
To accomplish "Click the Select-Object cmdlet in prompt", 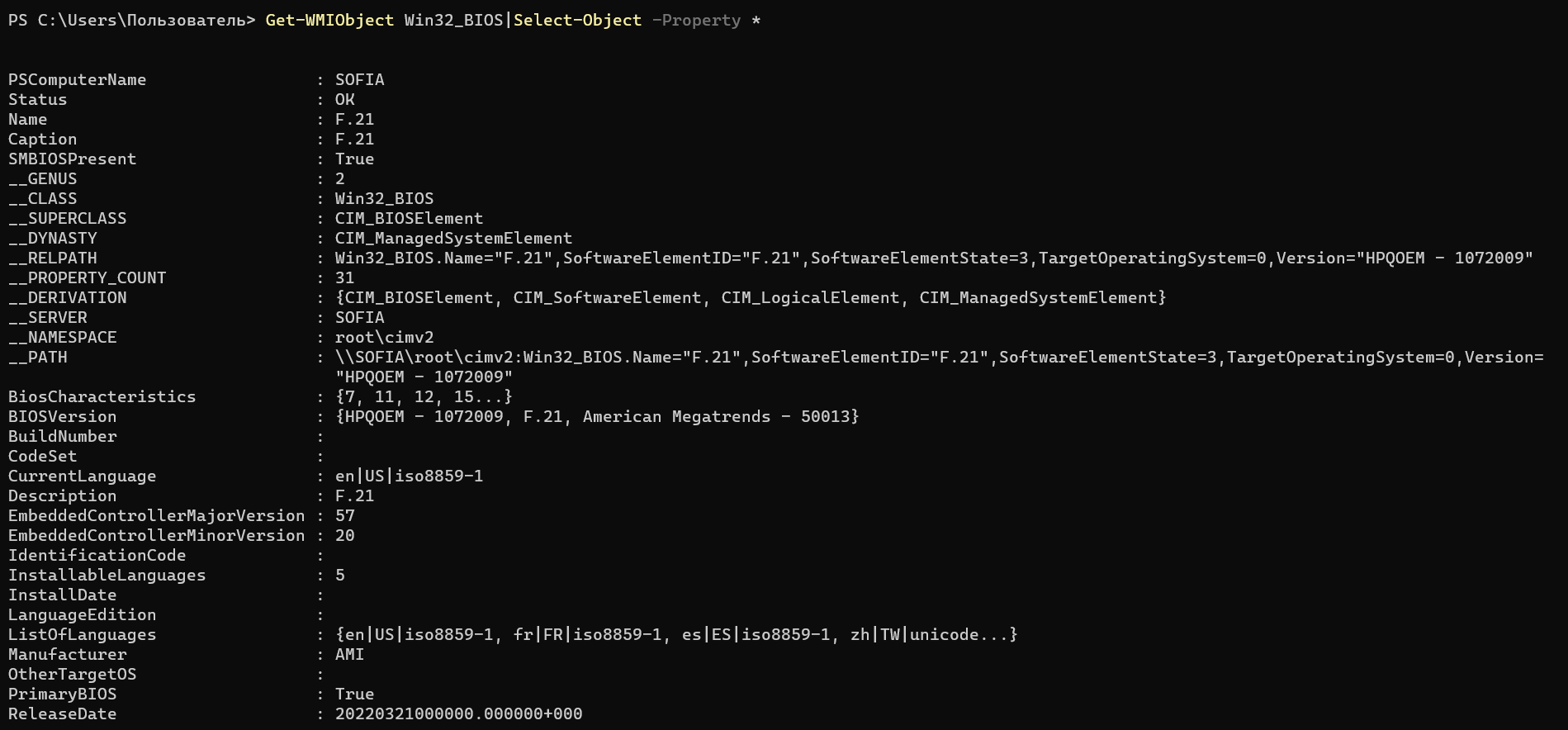I will tap(577, 20).
